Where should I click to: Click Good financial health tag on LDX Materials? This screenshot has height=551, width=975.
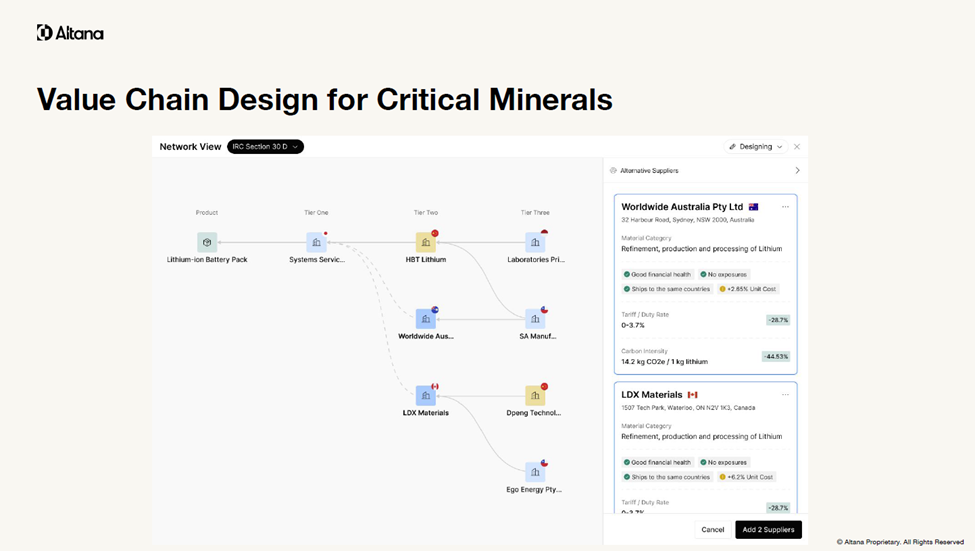(658, 462)
